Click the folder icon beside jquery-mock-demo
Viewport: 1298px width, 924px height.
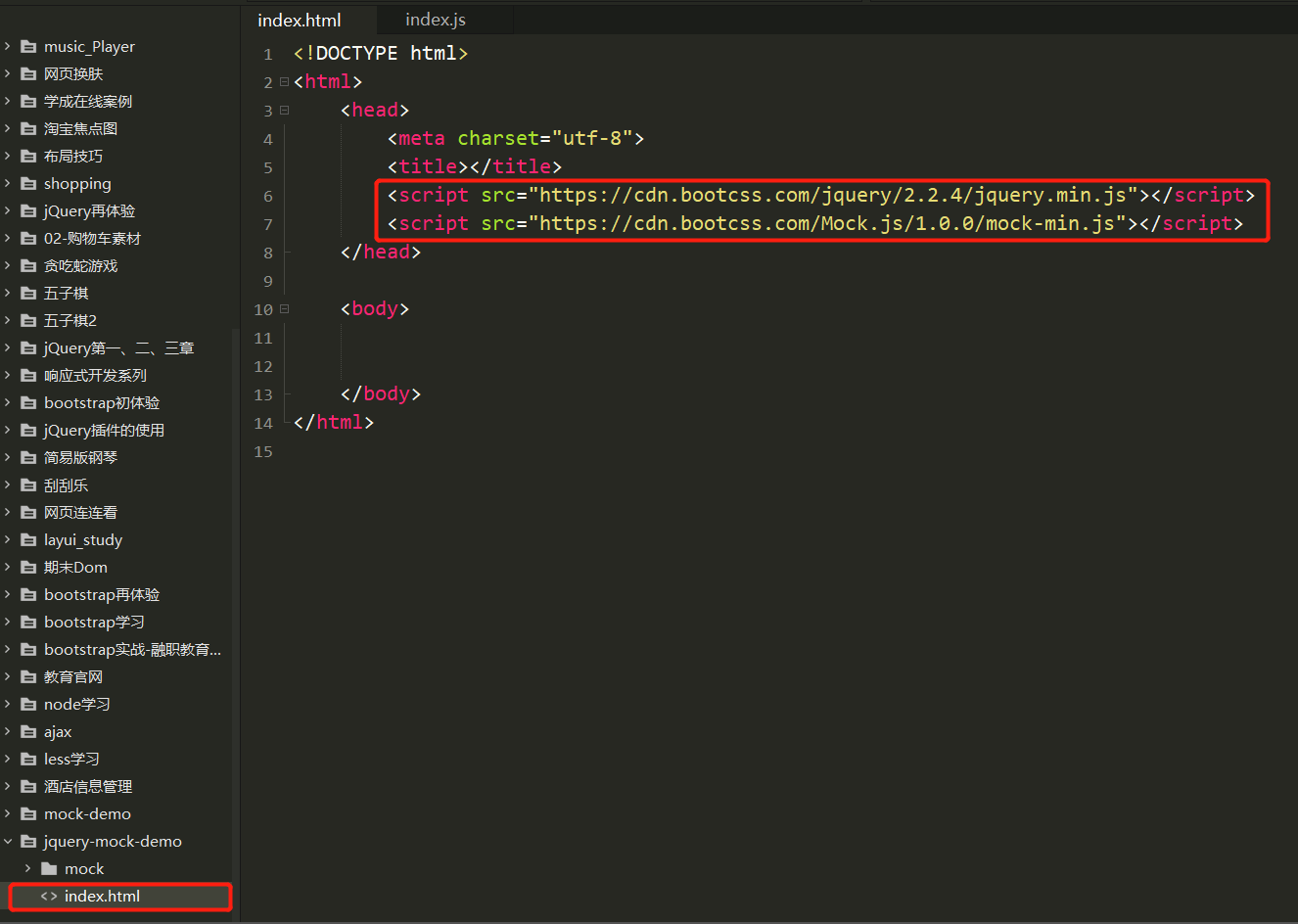pos(28,841)
